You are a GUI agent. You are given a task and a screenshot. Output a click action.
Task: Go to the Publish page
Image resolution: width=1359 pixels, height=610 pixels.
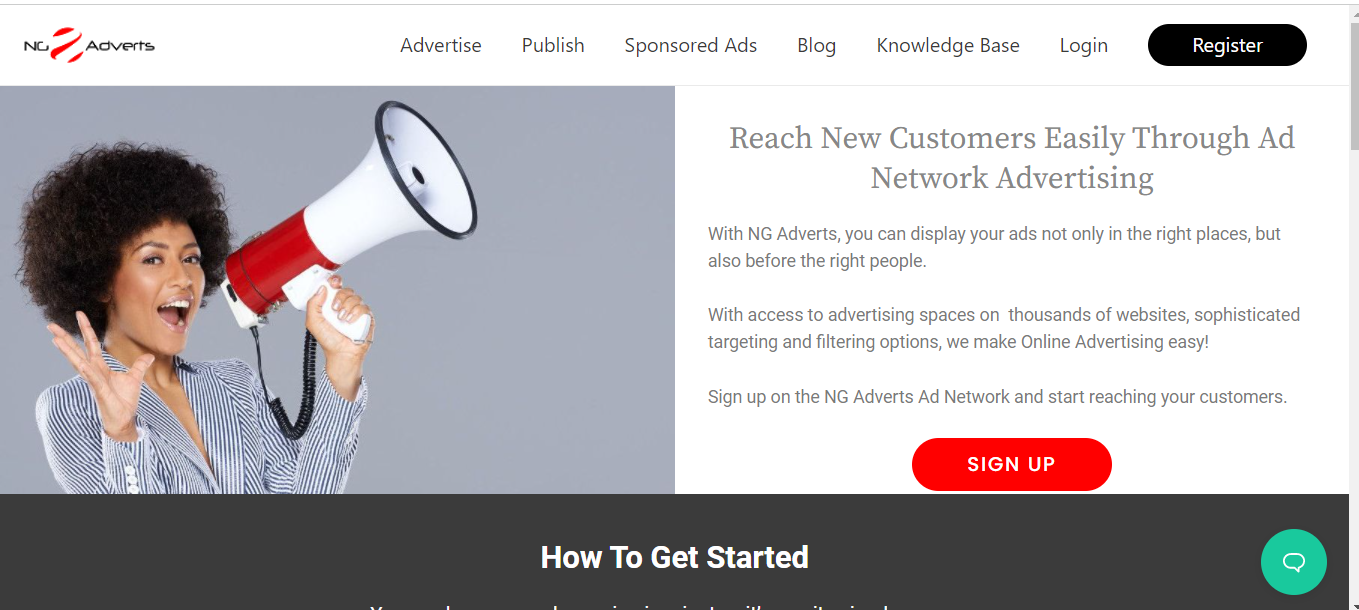pos(553,45)
